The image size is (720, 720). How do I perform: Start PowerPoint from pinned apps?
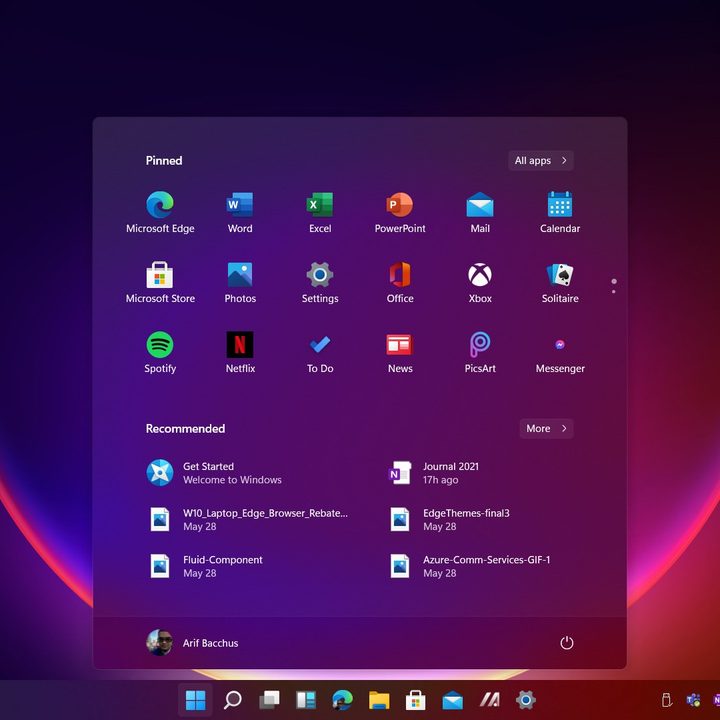coord(400,212)
